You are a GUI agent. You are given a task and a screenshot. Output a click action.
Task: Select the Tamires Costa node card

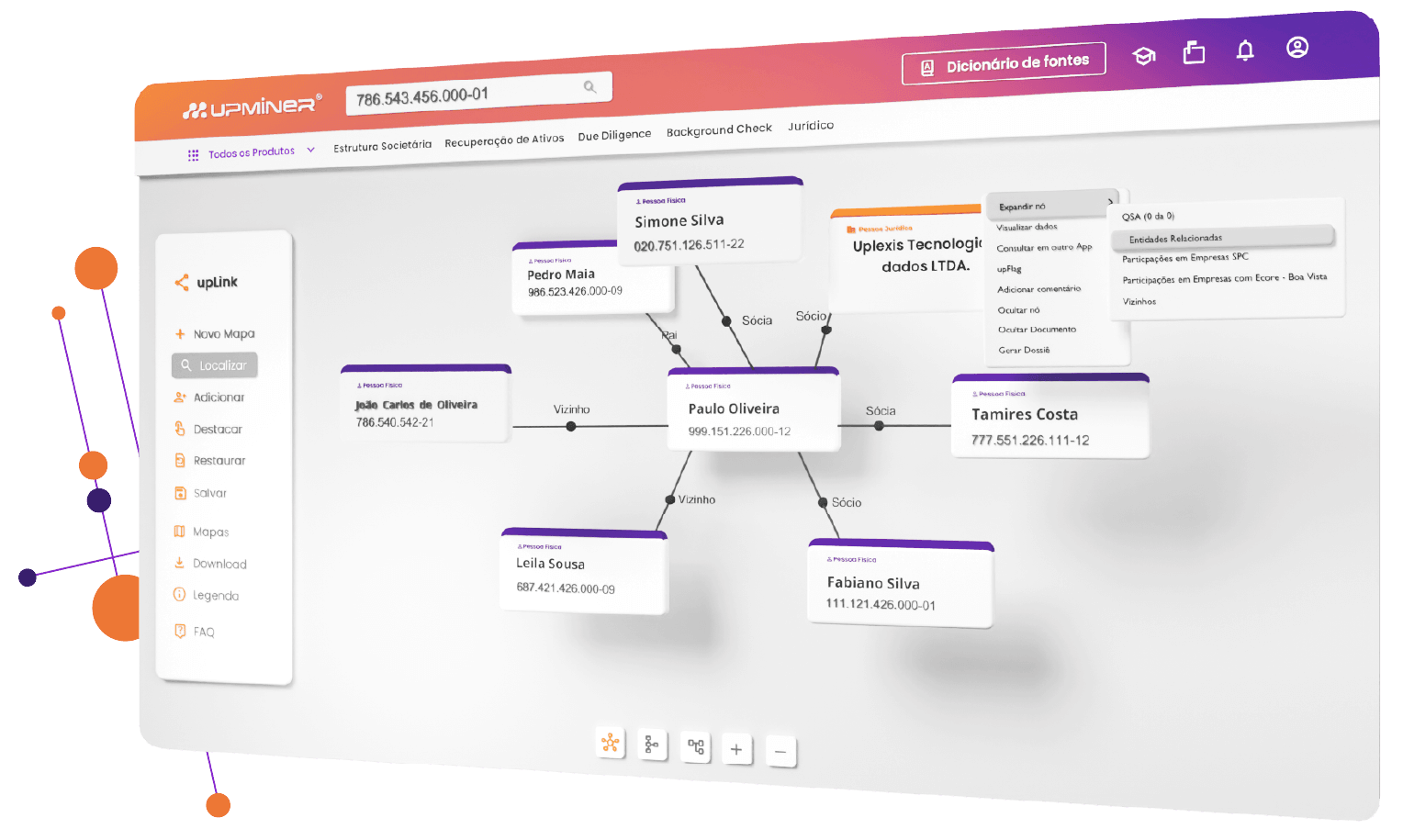click(1050, 416)
